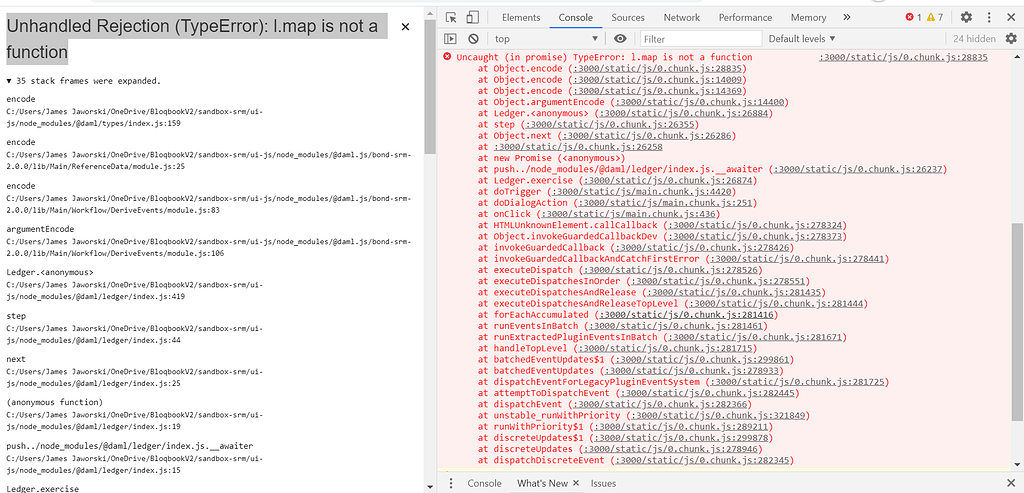
Task: Click the 24 hidden label
Action: pyautogui.click(x=974, y=39)
